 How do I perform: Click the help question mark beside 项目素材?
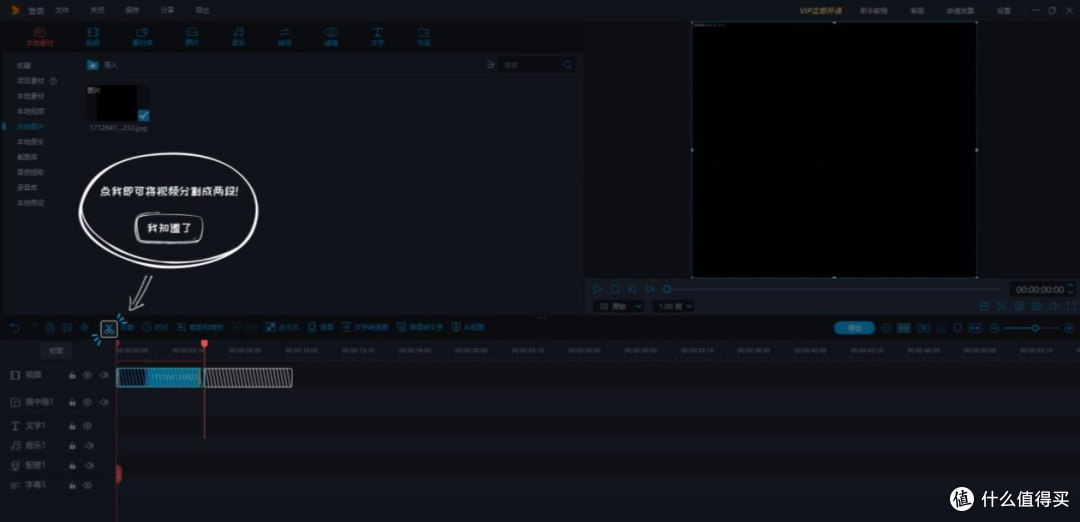pyautogui.click(x=53, y=81)
